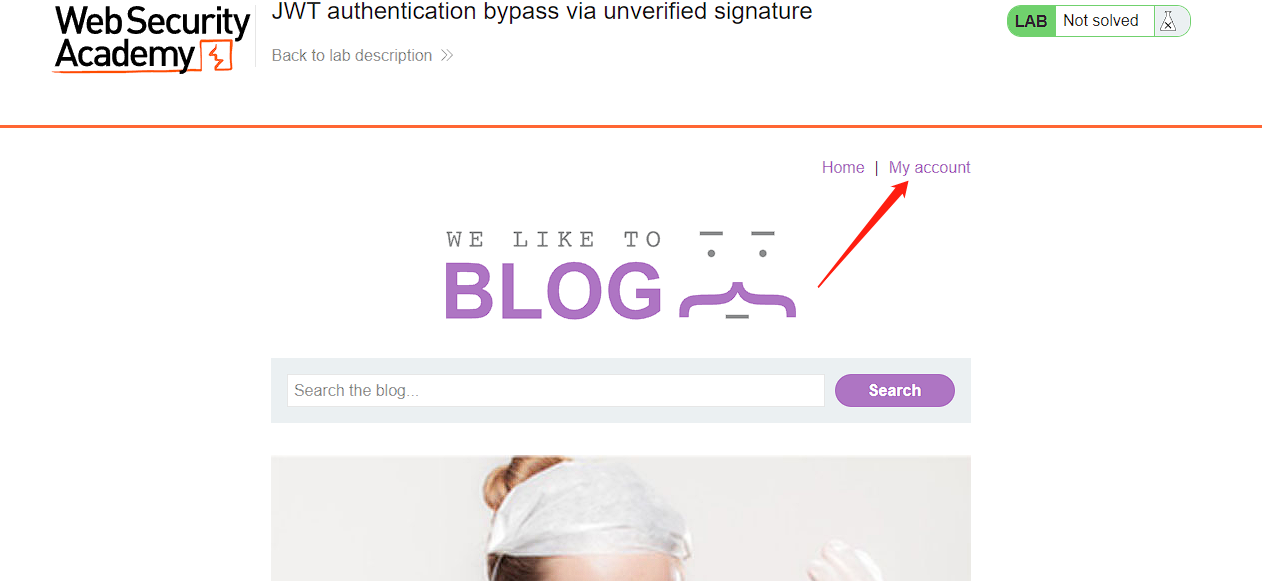Click the purple BLOG wordmark
1262x581 pixels.
pos(553,292)
